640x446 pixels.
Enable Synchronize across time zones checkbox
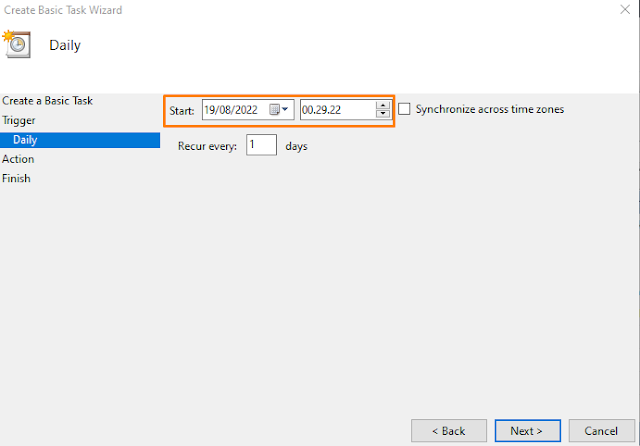click(404, 109)
